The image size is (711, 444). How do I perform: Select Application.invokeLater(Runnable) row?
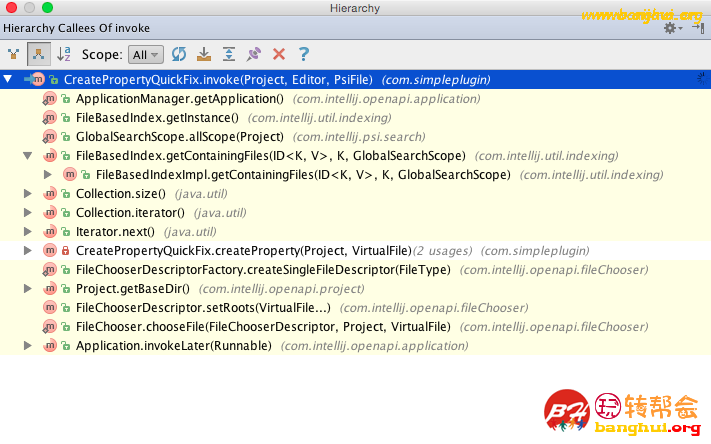coord(356,346)
